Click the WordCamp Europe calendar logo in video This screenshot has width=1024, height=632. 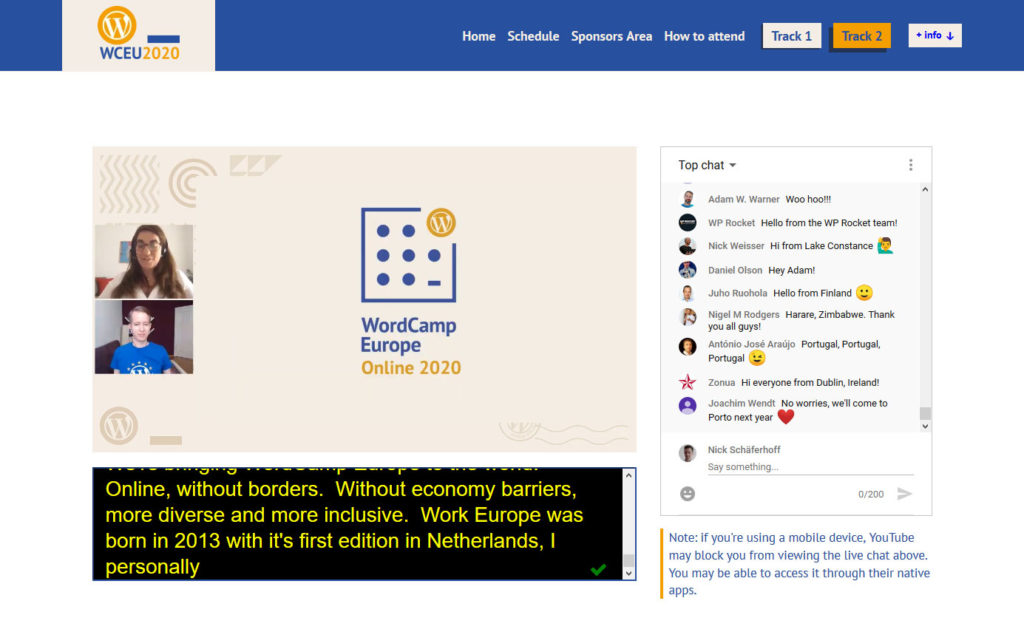[409, 255]
